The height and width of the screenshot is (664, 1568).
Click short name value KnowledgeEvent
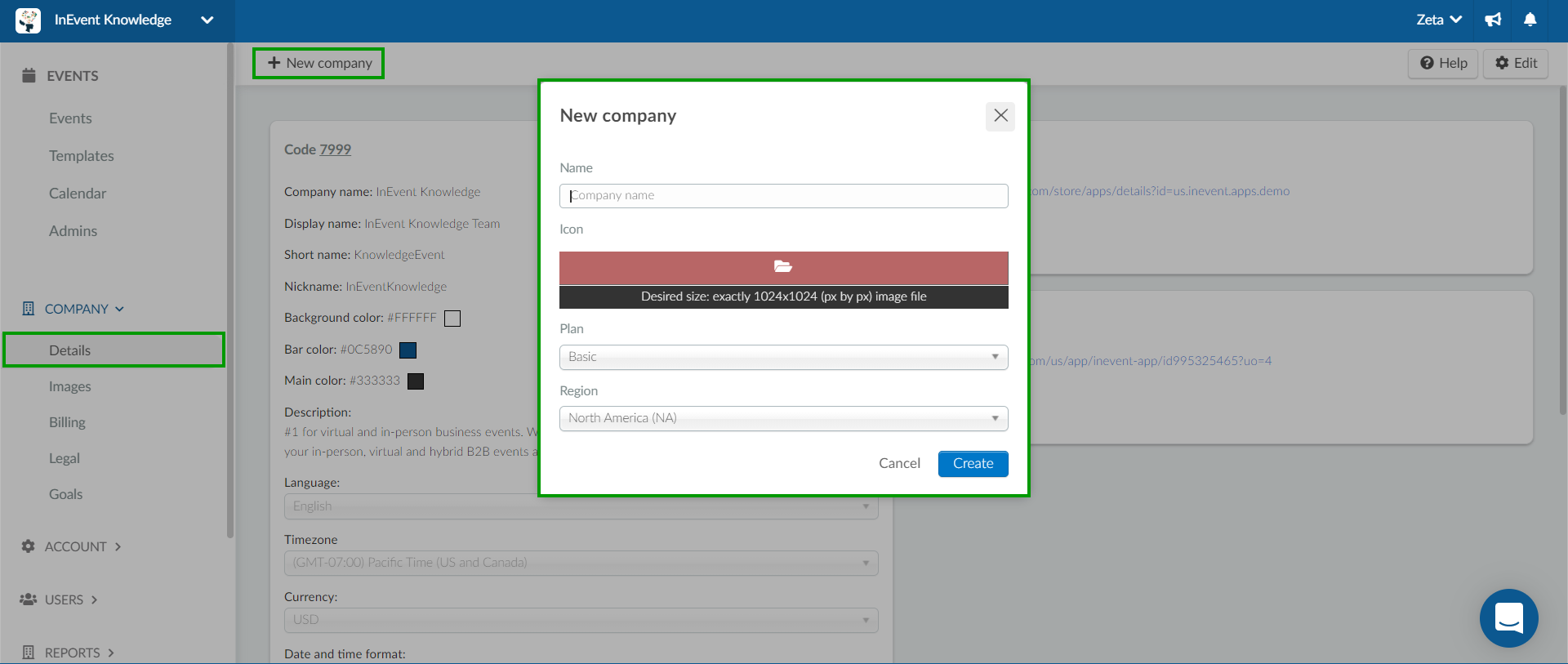tap(399, 255)
